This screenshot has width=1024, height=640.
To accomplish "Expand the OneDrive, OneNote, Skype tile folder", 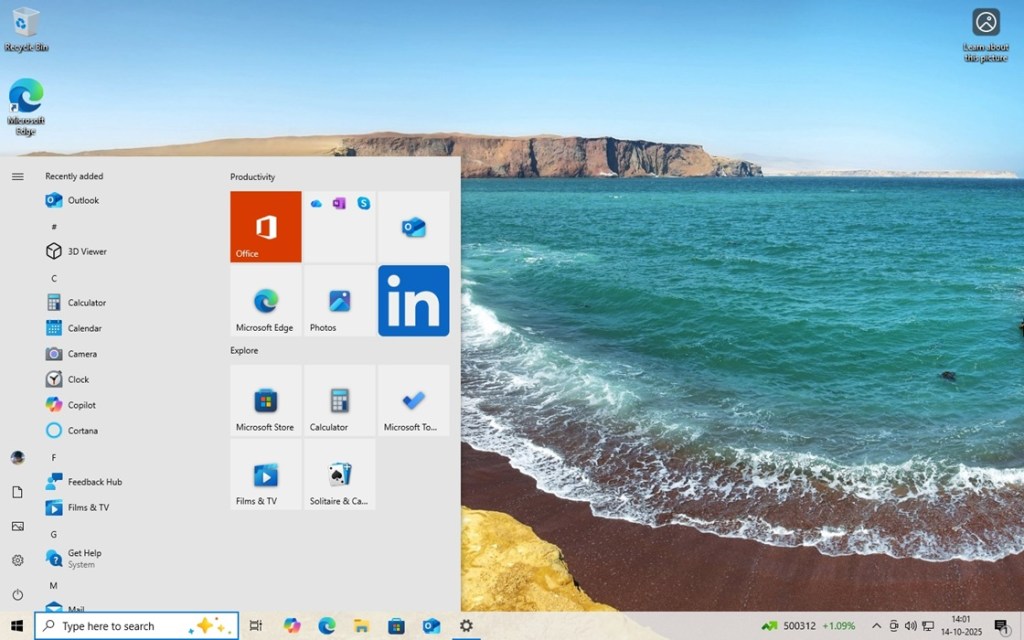I will pyautogui.click(x=339, y=227).
